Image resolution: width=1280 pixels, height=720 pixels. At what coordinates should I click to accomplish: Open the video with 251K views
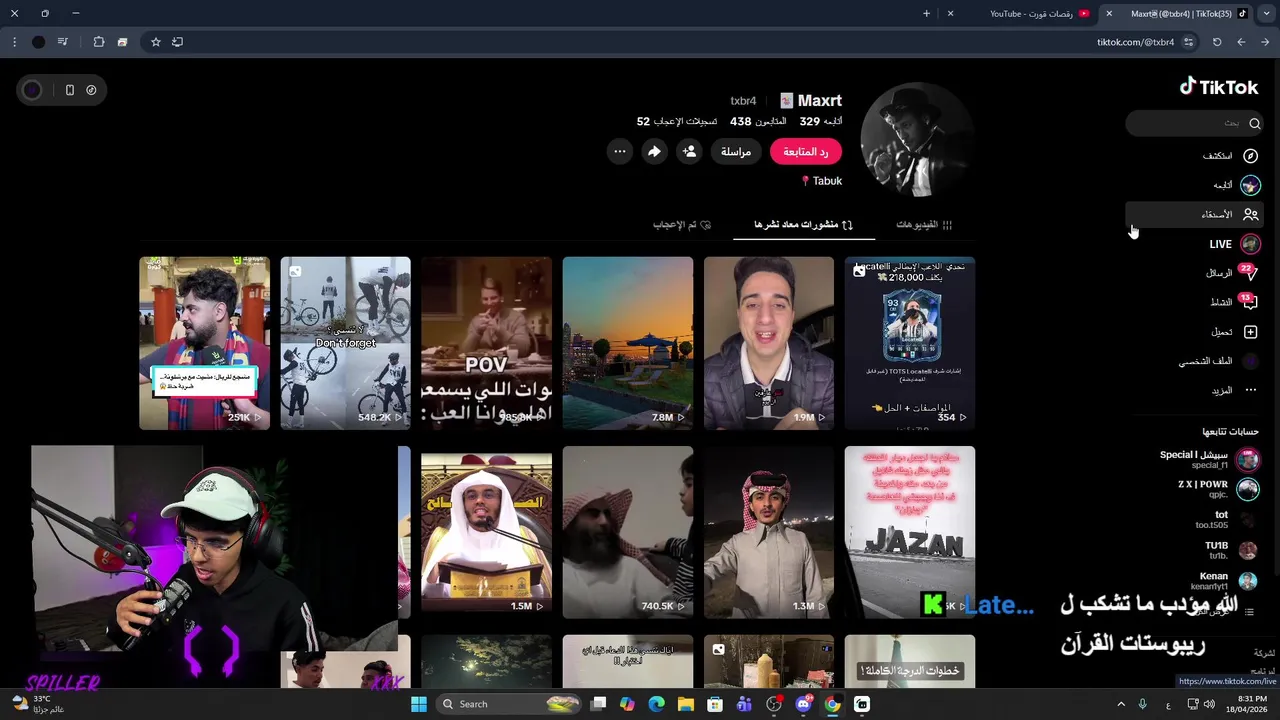tap(204, 343)
